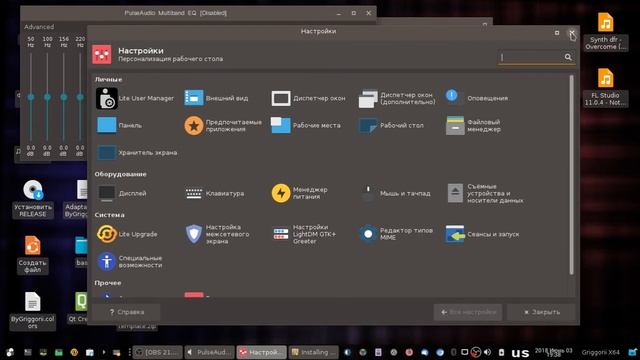Launch Lite Upgrade
Image resolution: width=640 pixels, height=360 pixels.
127,234
